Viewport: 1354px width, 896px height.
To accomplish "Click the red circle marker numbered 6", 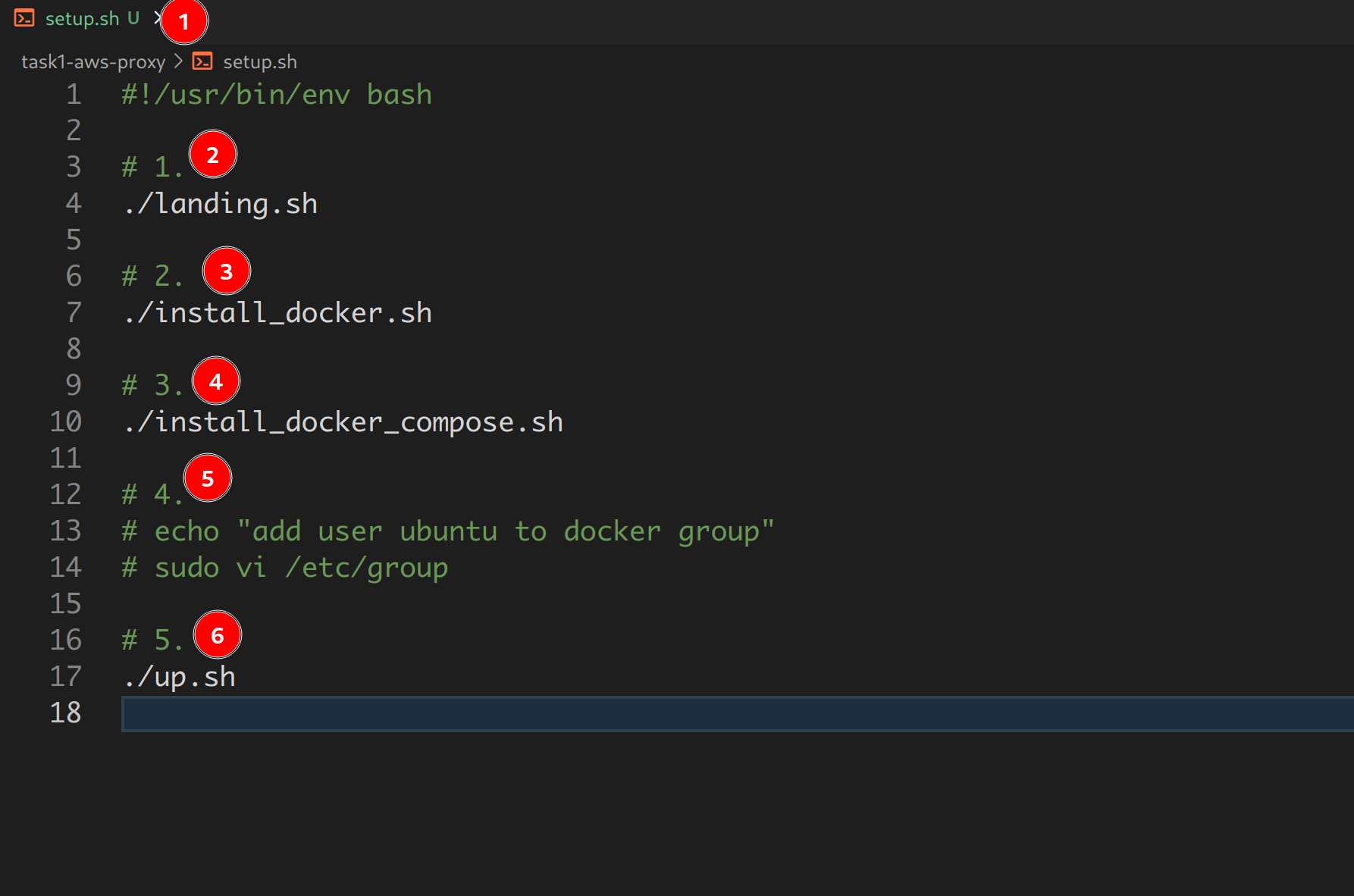I will click(218, 635).
